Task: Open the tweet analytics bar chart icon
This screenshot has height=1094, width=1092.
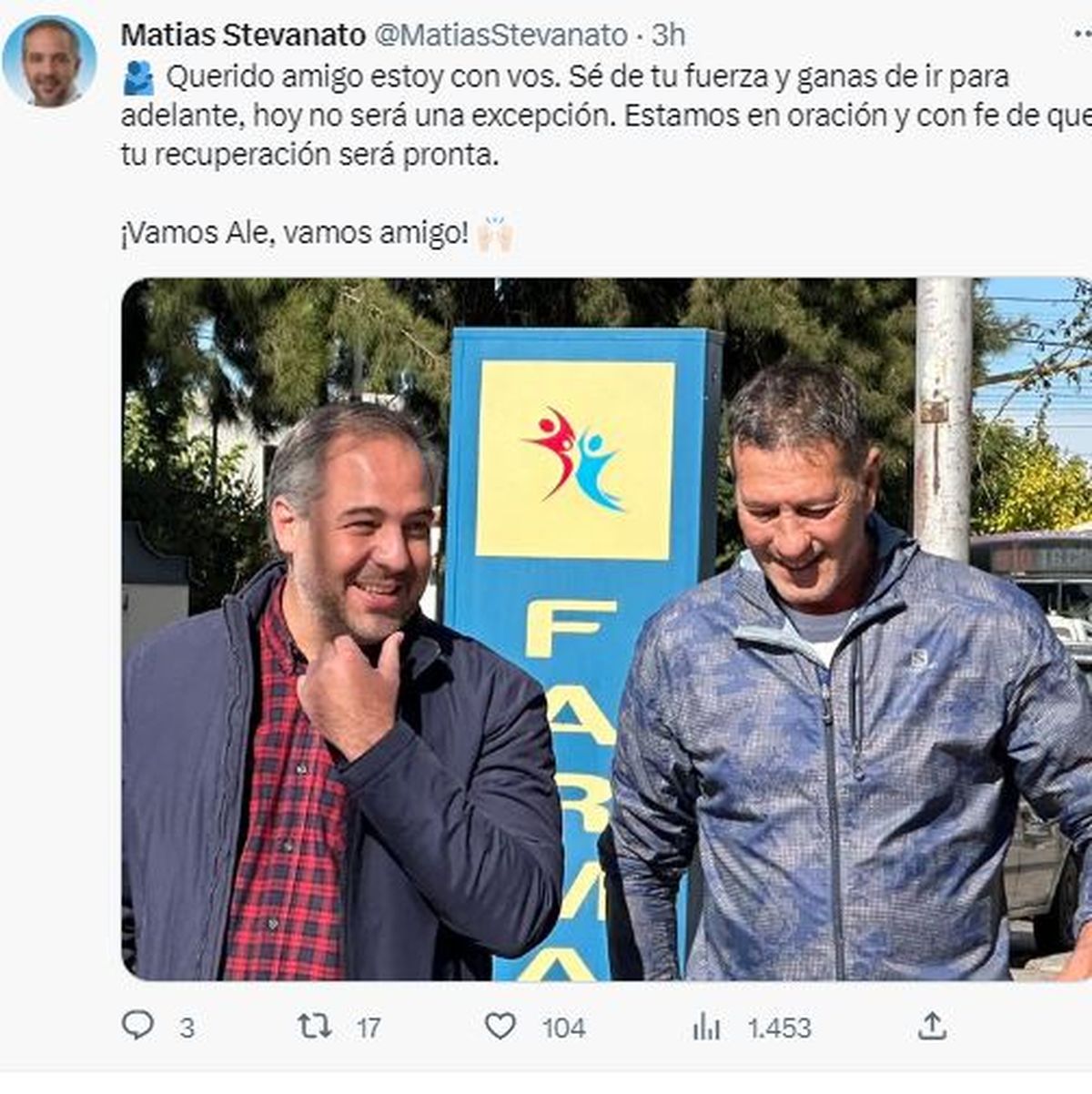Action: 706,1027
